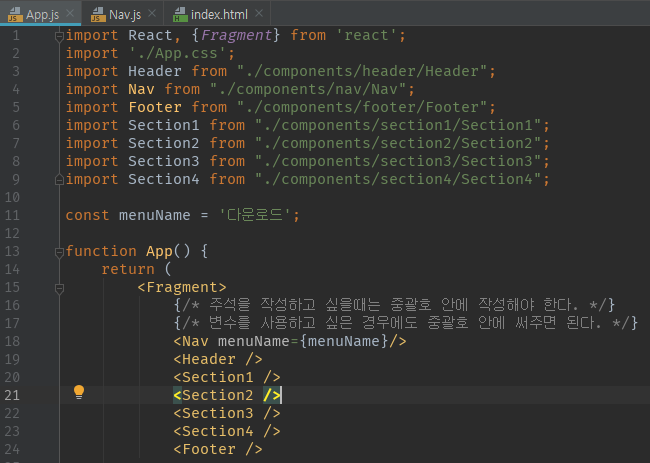Click line number 21 in the gutter
This screenshot has height=463, width=650.
point(12,395)
